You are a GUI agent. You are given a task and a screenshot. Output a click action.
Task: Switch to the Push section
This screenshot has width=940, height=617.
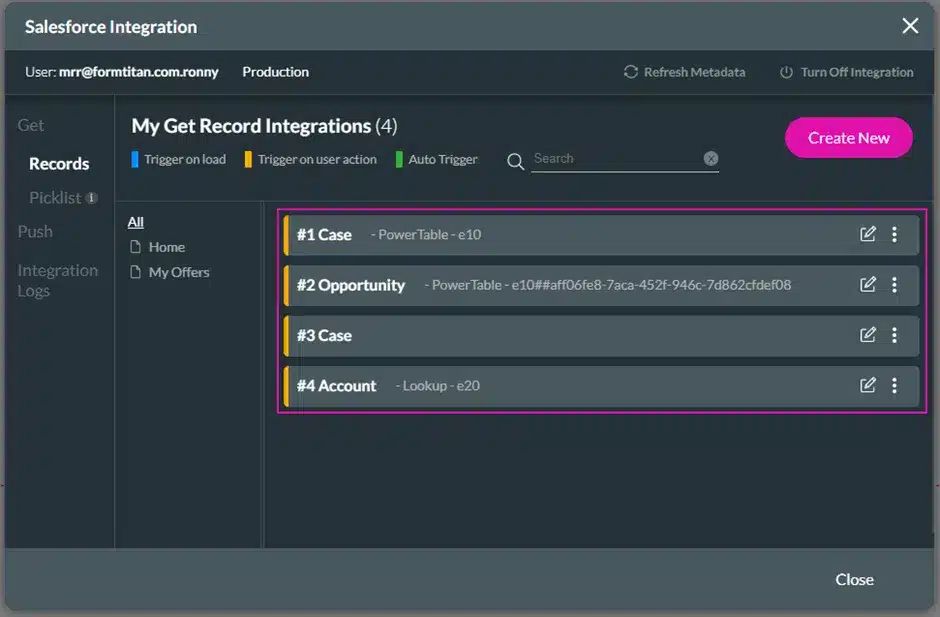35,231
